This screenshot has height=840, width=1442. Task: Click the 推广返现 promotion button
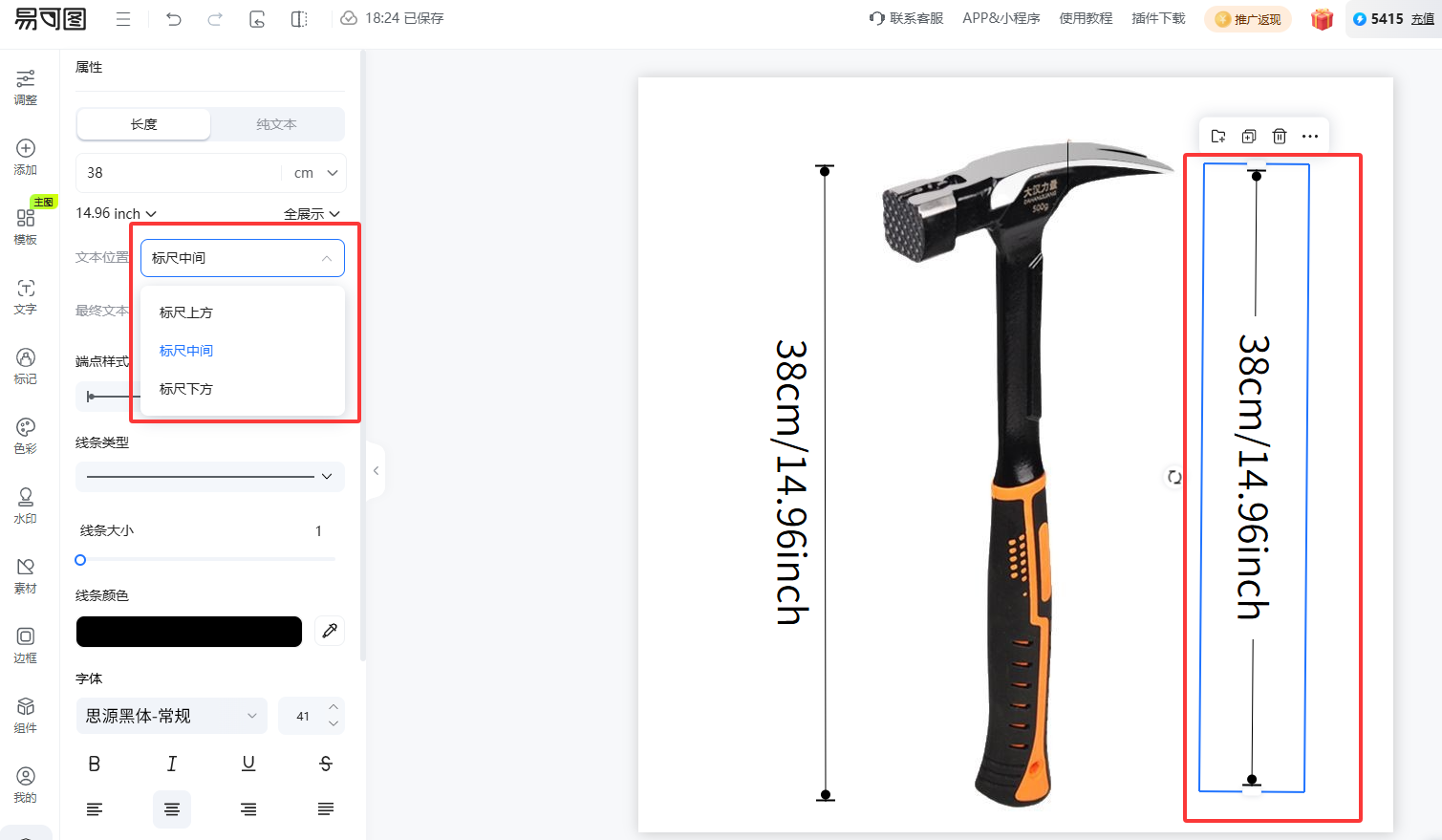1248,19
